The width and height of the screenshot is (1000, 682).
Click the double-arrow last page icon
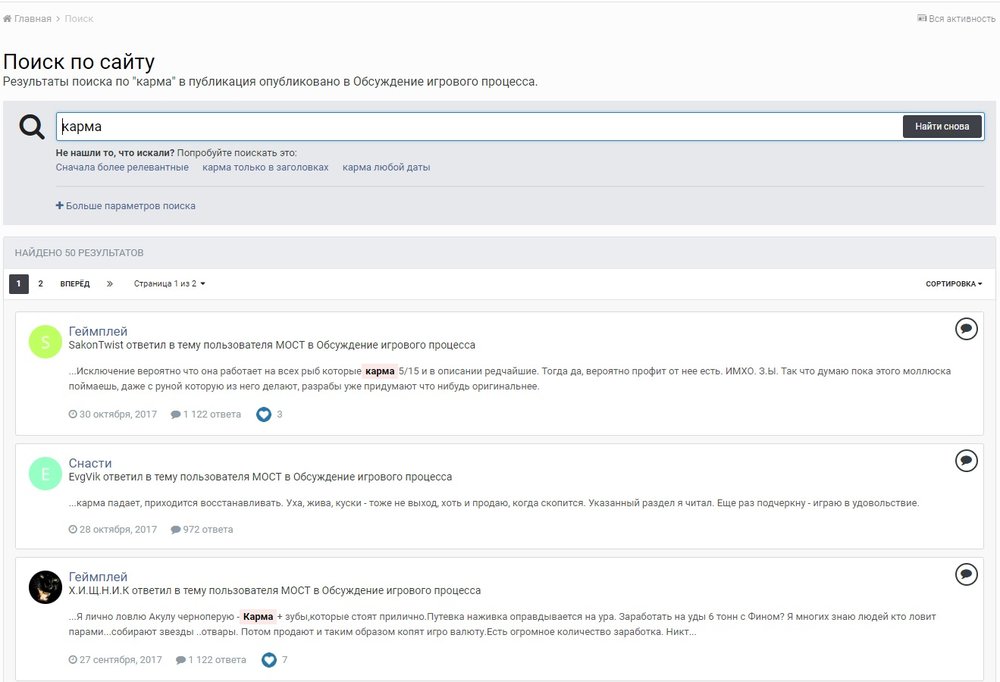(x=110, y=284)
